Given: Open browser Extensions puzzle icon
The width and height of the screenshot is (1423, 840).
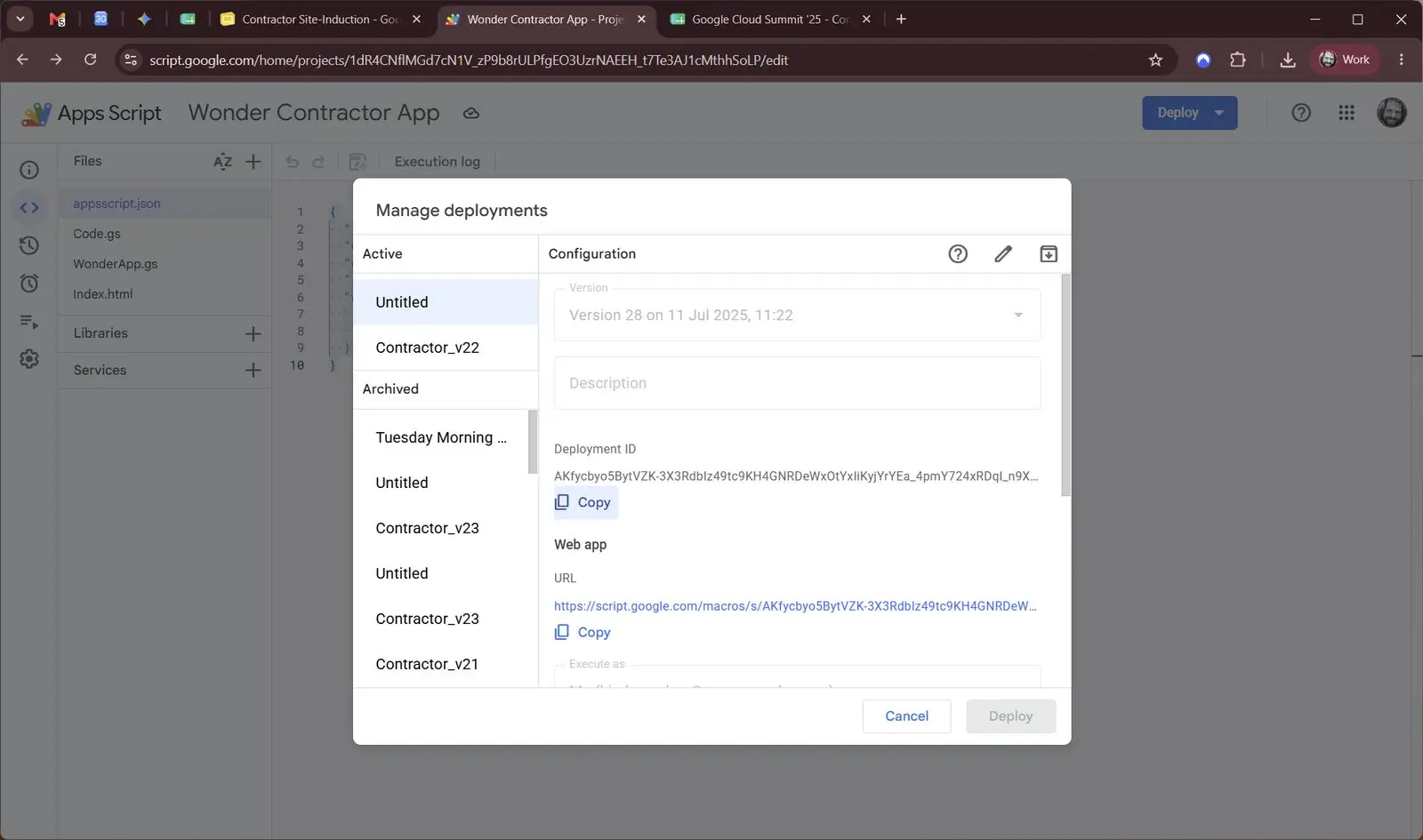Looking at the screenshot, I should click(1238, 60).
